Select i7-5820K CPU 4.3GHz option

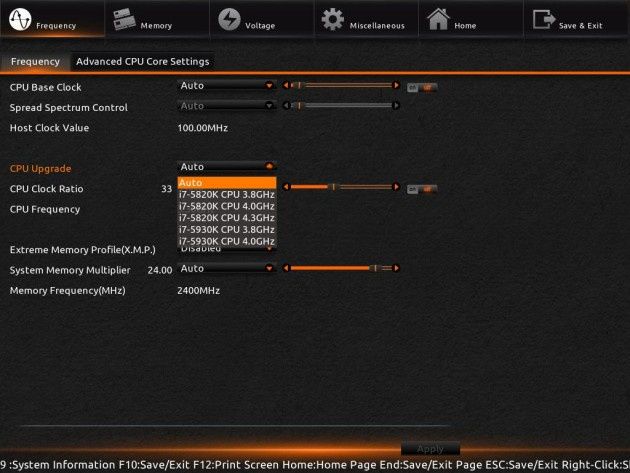[227, 218]
